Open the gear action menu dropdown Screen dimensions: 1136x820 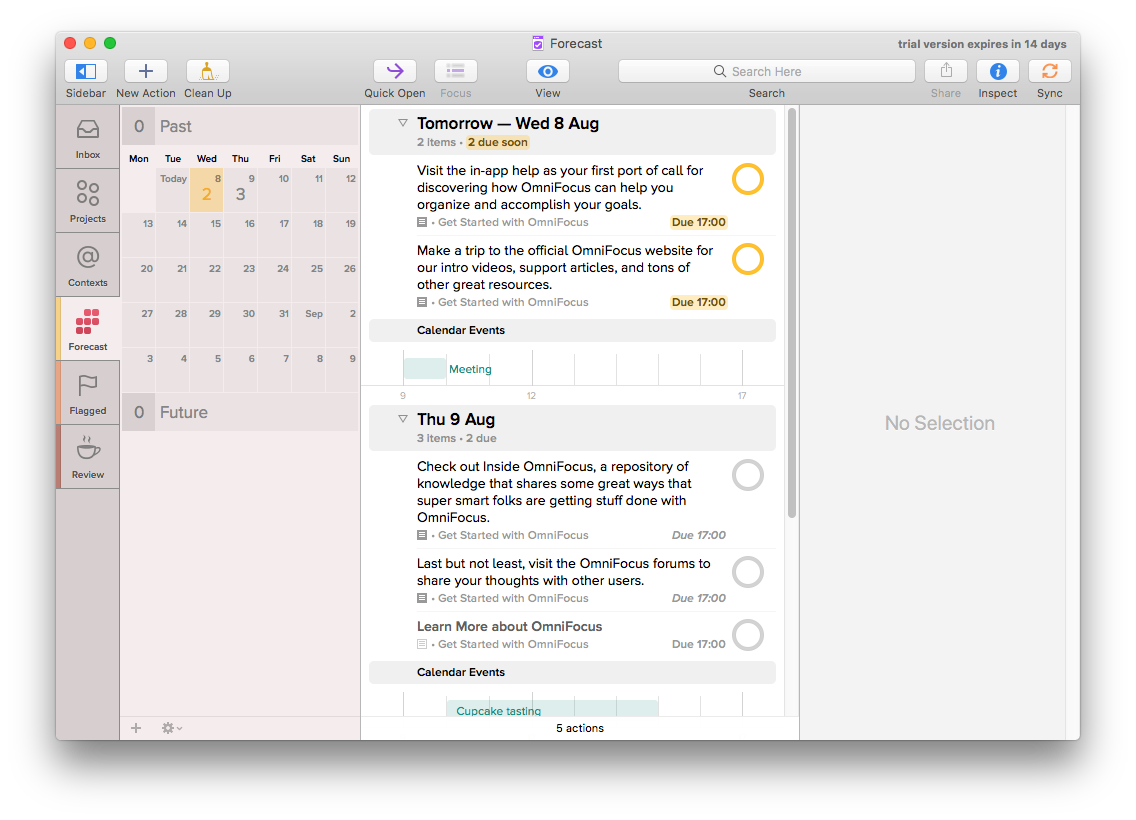(x=172, y=729)
